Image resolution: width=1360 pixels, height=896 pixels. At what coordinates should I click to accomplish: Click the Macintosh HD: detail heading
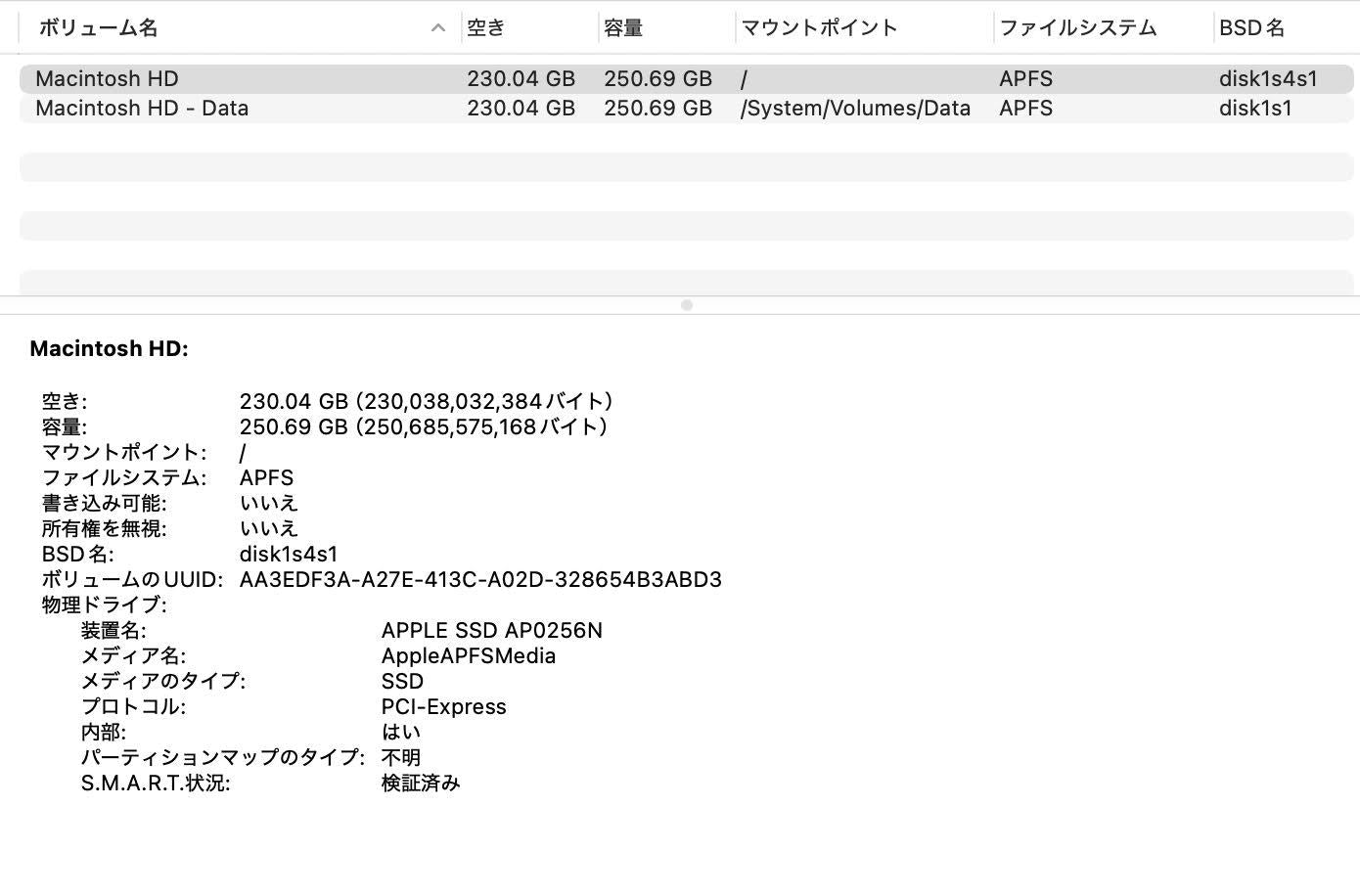tap(109, 348)
